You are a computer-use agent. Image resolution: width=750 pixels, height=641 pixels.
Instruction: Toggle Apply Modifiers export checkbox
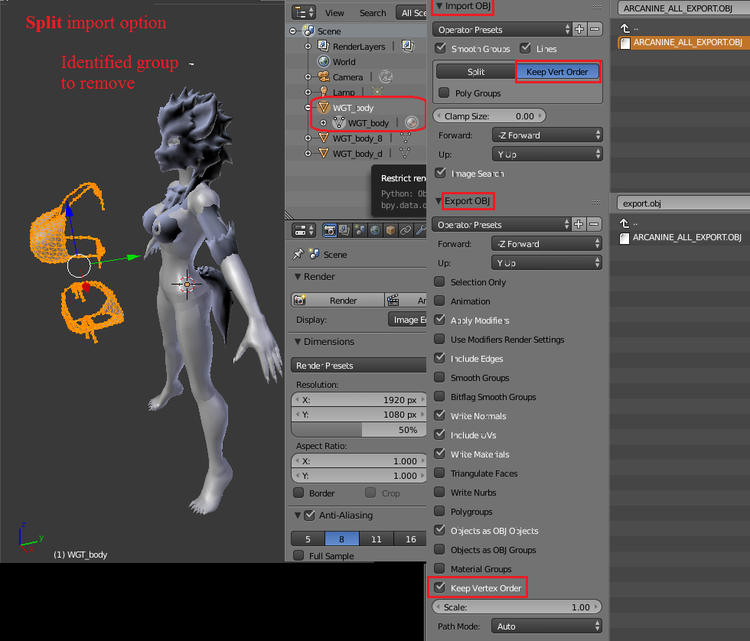coord(440,320)
